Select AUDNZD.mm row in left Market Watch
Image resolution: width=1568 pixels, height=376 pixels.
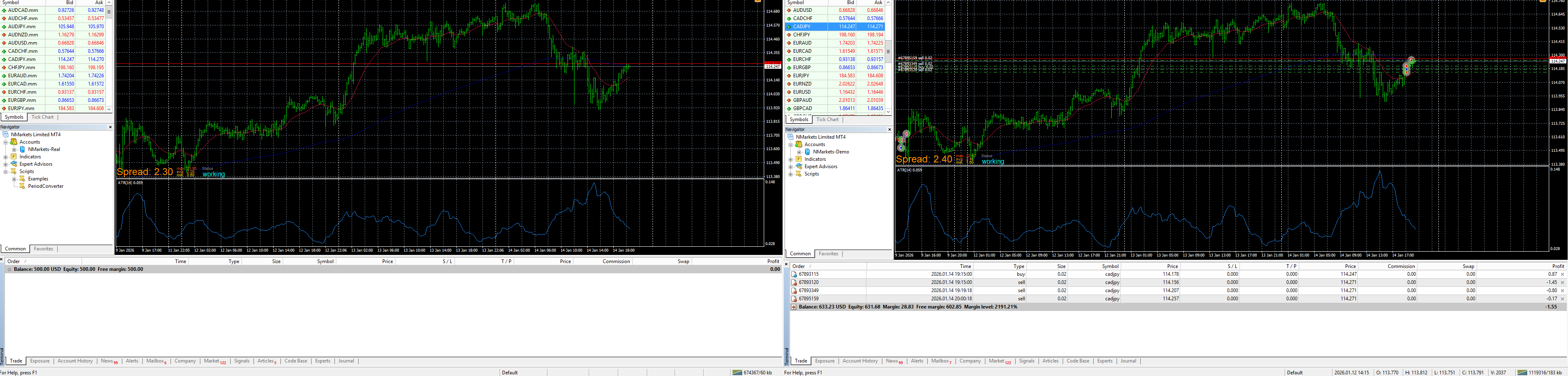53,35
